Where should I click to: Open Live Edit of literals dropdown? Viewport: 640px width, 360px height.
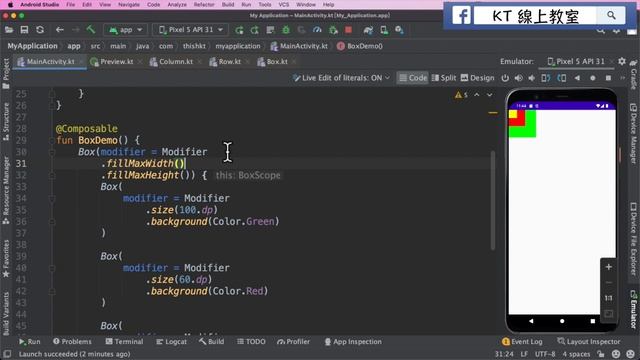tap(341, 78)
